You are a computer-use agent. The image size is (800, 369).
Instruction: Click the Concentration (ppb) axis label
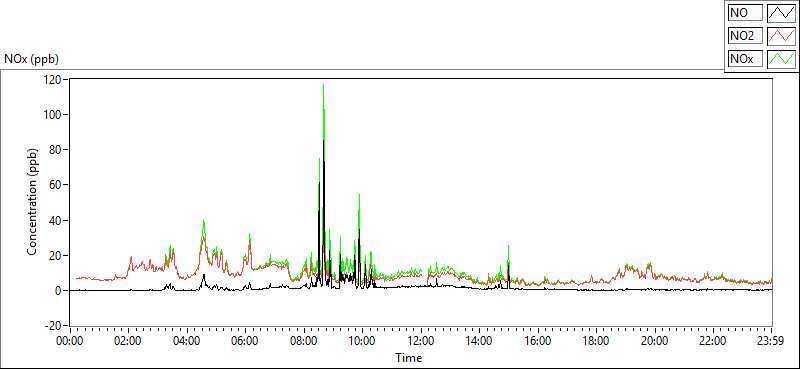pos(32,203)
